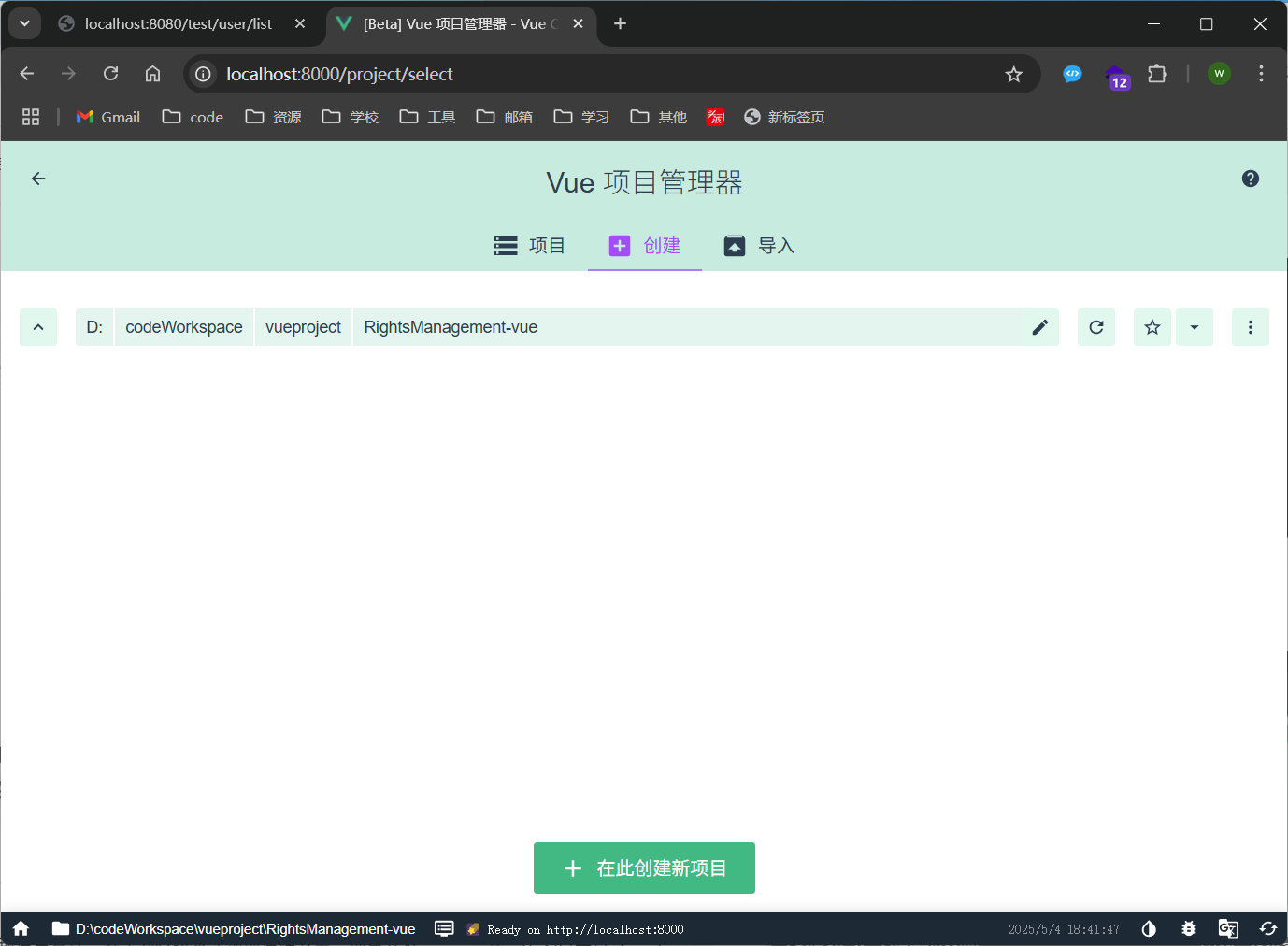The image size is (1288, 946).
Task: Open the 工具 bookmarks folder
Action: (427, 117)
